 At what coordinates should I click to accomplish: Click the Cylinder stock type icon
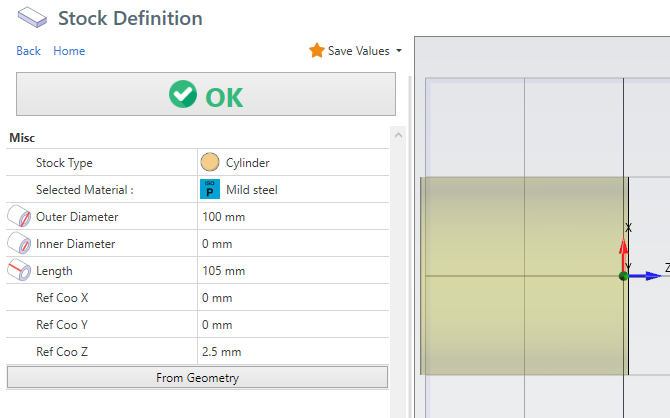(x=210, y=163)
